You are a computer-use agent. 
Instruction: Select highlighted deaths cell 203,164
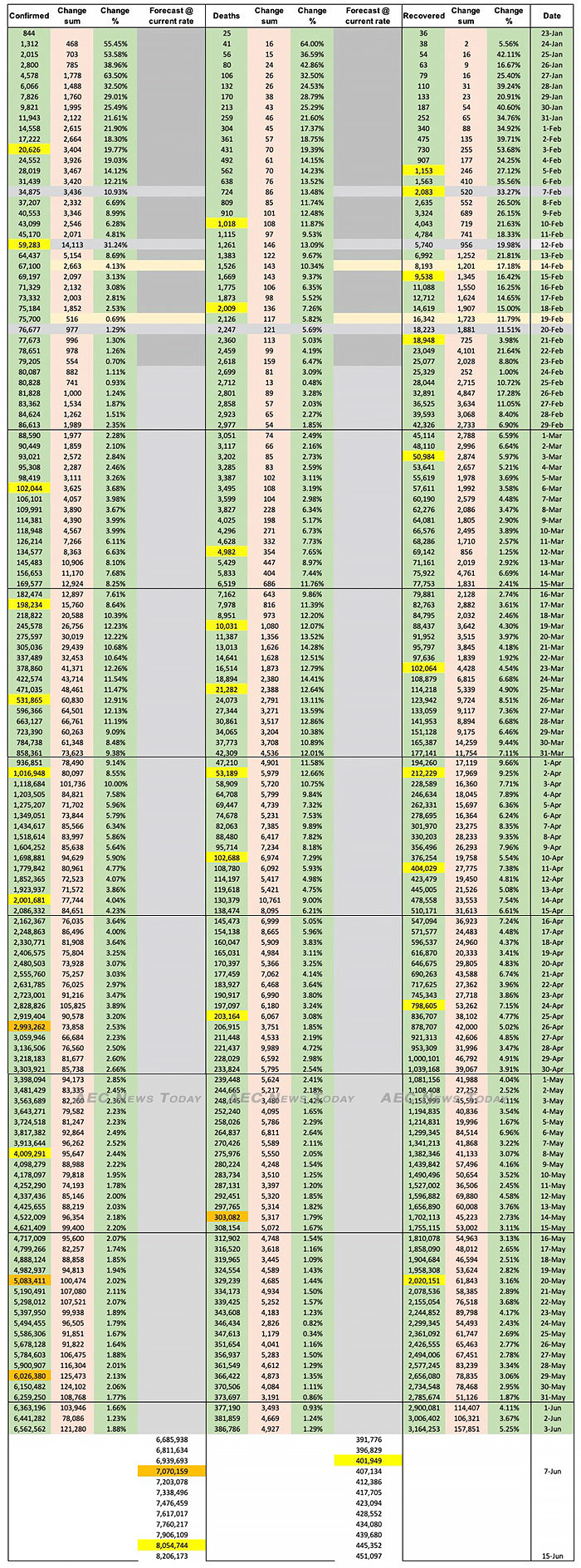pos(227,1016)
